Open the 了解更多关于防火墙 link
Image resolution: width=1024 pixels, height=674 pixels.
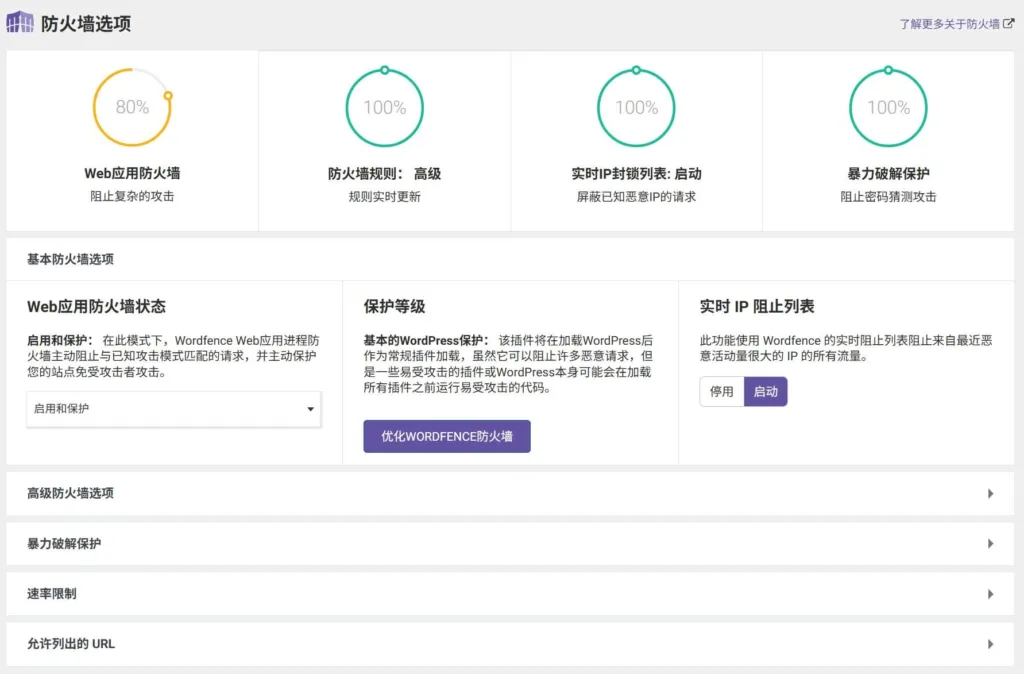pos(951,20)
